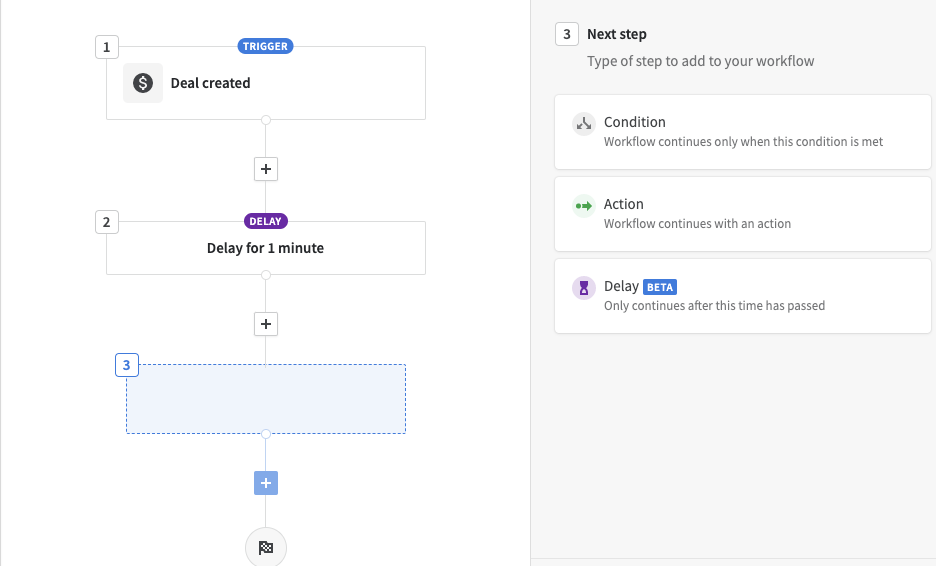936x566 pixels.
Task: Select the empty step 3 placeholder
Action: (266, 399)
